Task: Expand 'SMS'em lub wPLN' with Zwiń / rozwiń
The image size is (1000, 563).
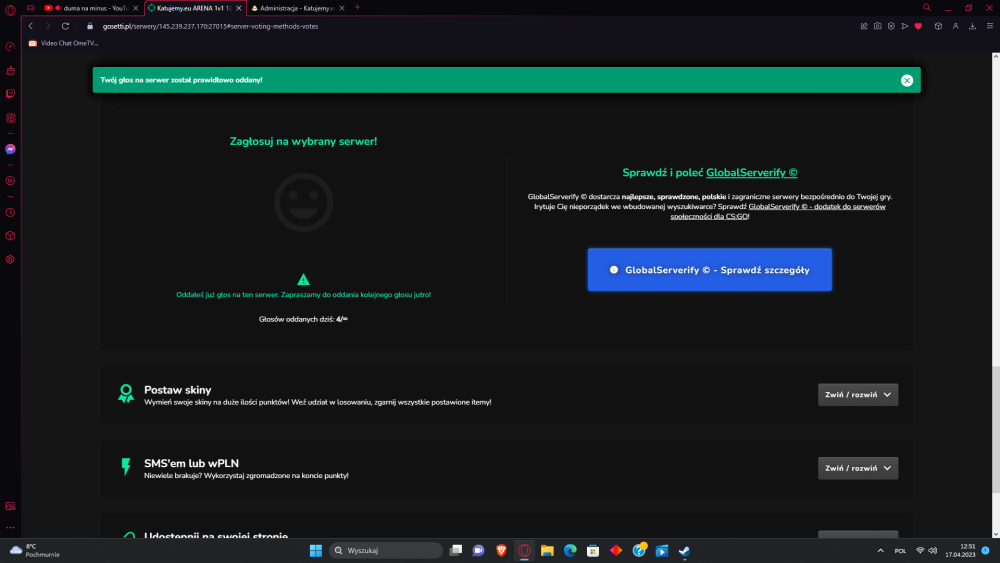Action: pyautogui.click(x=858, y=468)
